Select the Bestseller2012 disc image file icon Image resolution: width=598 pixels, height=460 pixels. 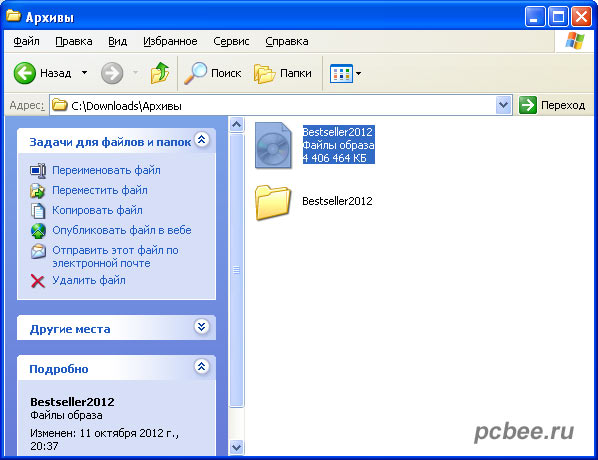(x=273, y=145)
